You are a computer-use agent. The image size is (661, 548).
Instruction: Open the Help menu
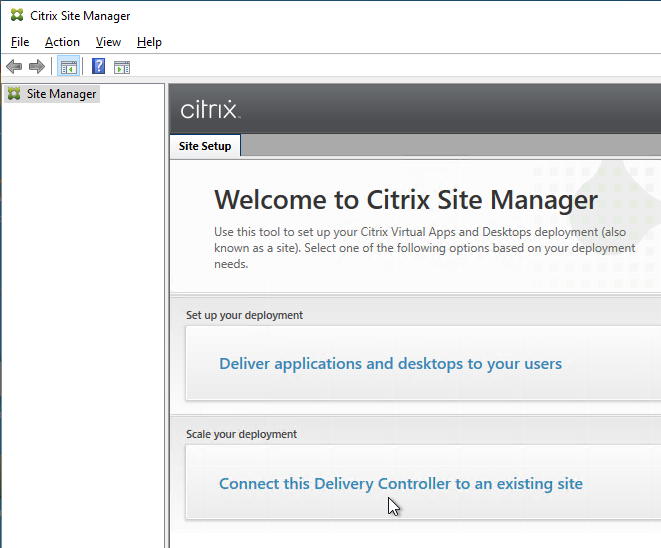coord(149,42)
